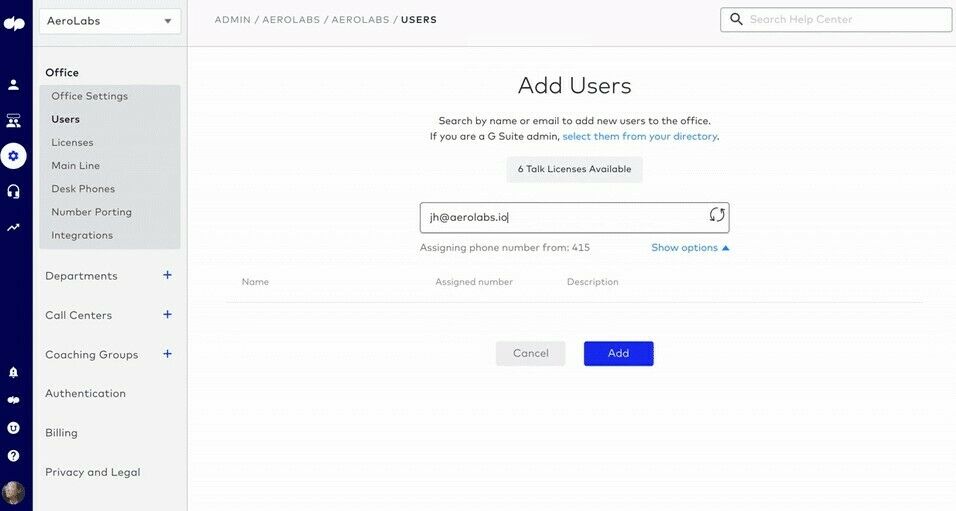
Task: Click the Assigned number column header
Action: [474, 282]
